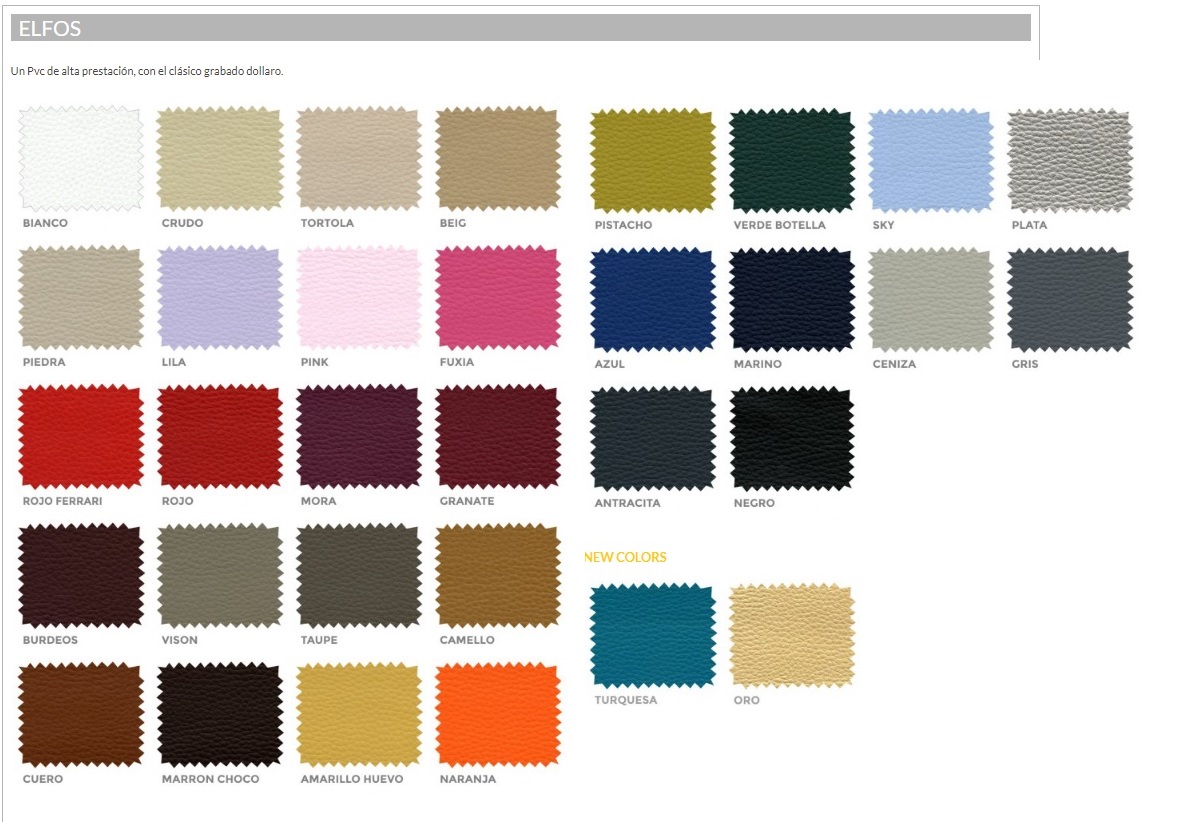Click the MARRON CHOCO label

coord(210,779)
